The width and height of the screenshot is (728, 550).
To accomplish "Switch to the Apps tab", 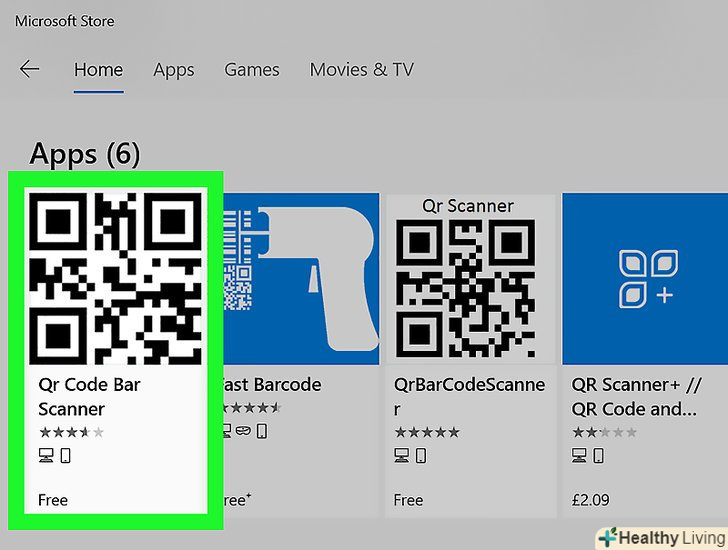I will click(x=174, y=71).
